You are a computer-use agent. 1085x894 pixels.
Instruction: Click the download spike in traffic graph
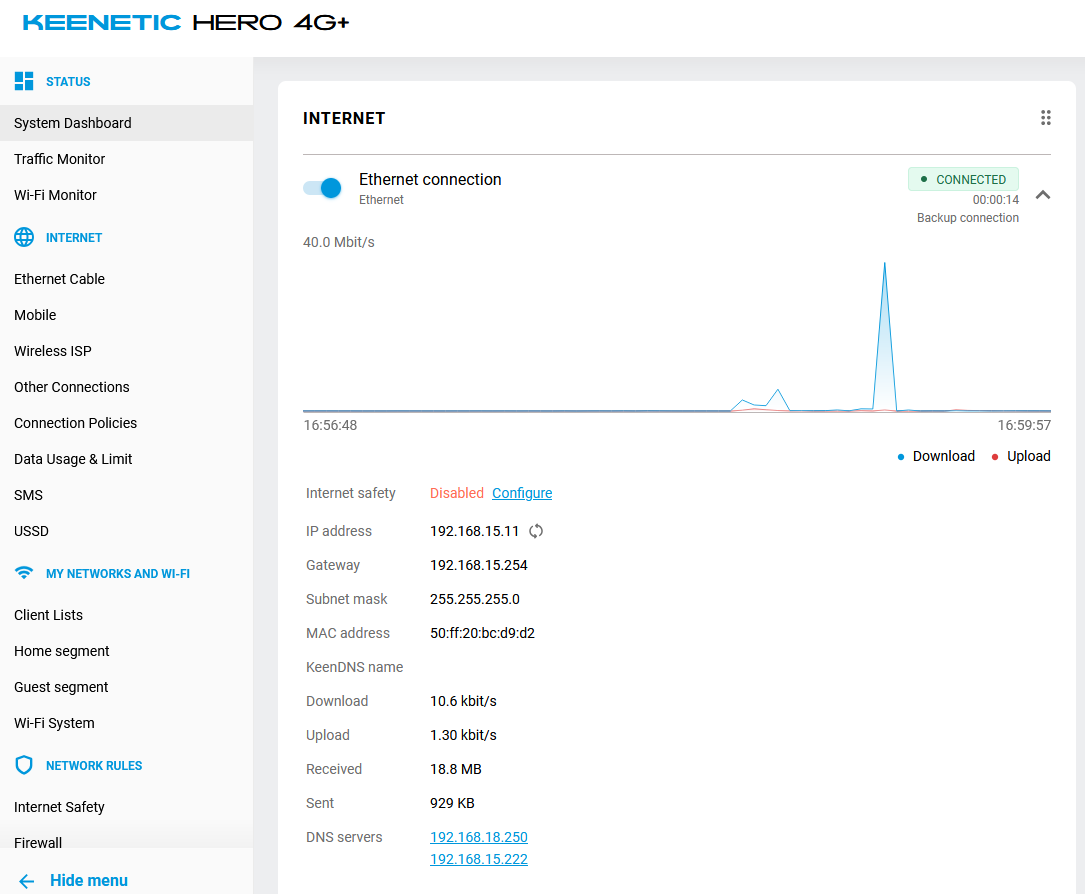[884, 337]
